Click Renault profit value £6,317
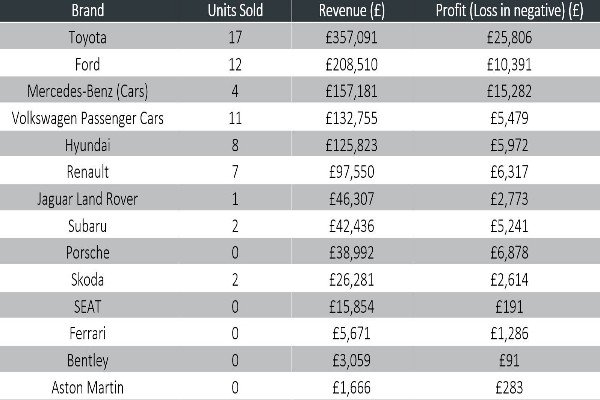Screen dimensions: 600x400 509,172
